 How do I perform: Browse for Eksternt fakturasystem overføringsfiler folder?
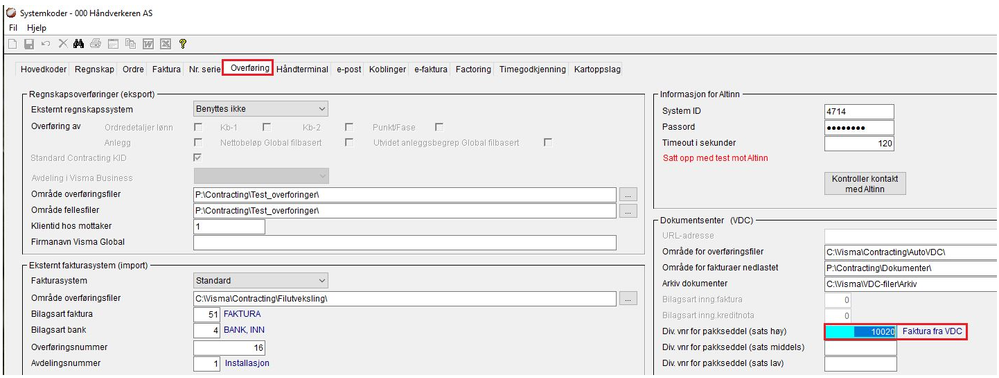click(x=628, y=298)
